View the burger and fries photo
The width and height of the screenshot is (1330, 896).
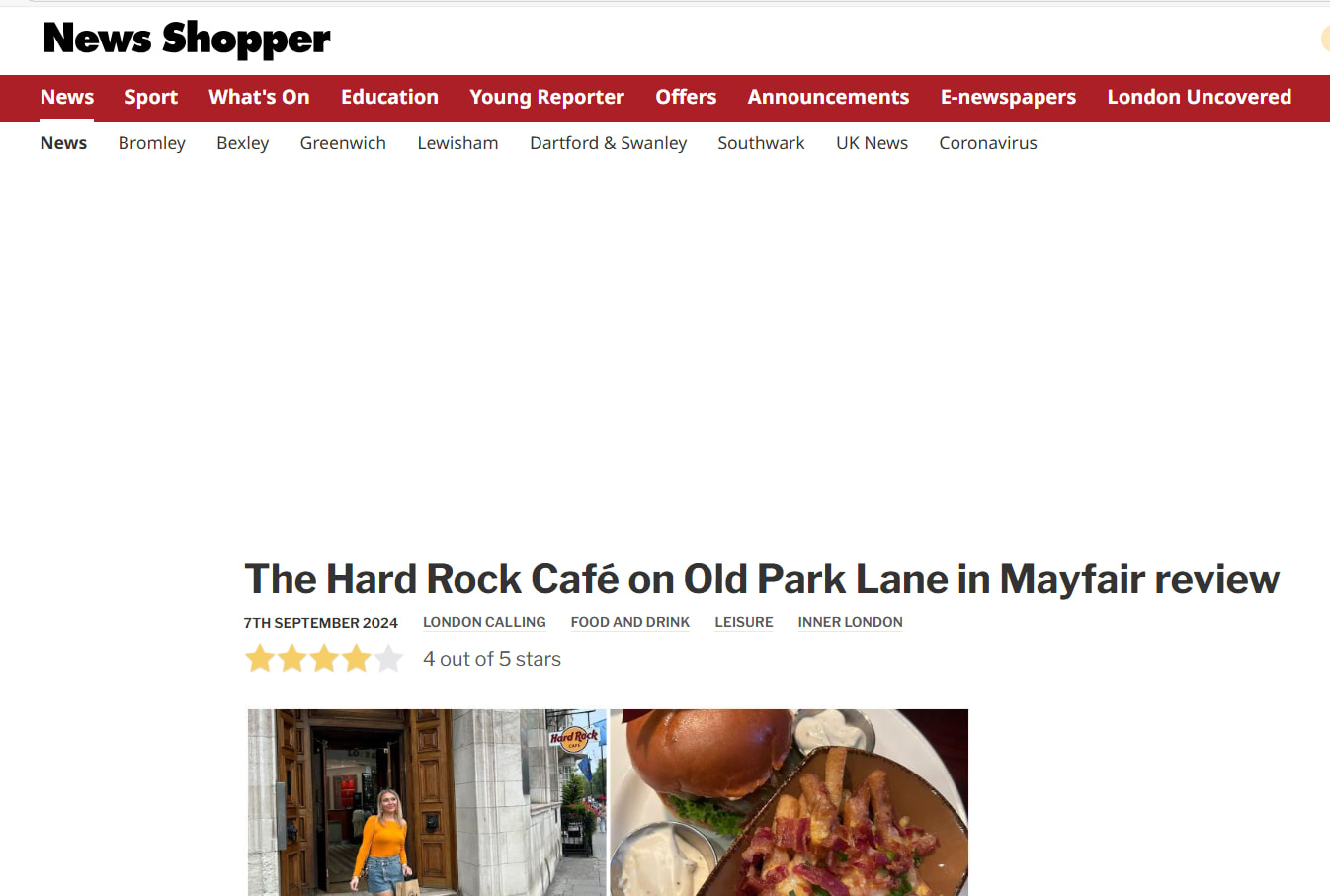point(790,802)
